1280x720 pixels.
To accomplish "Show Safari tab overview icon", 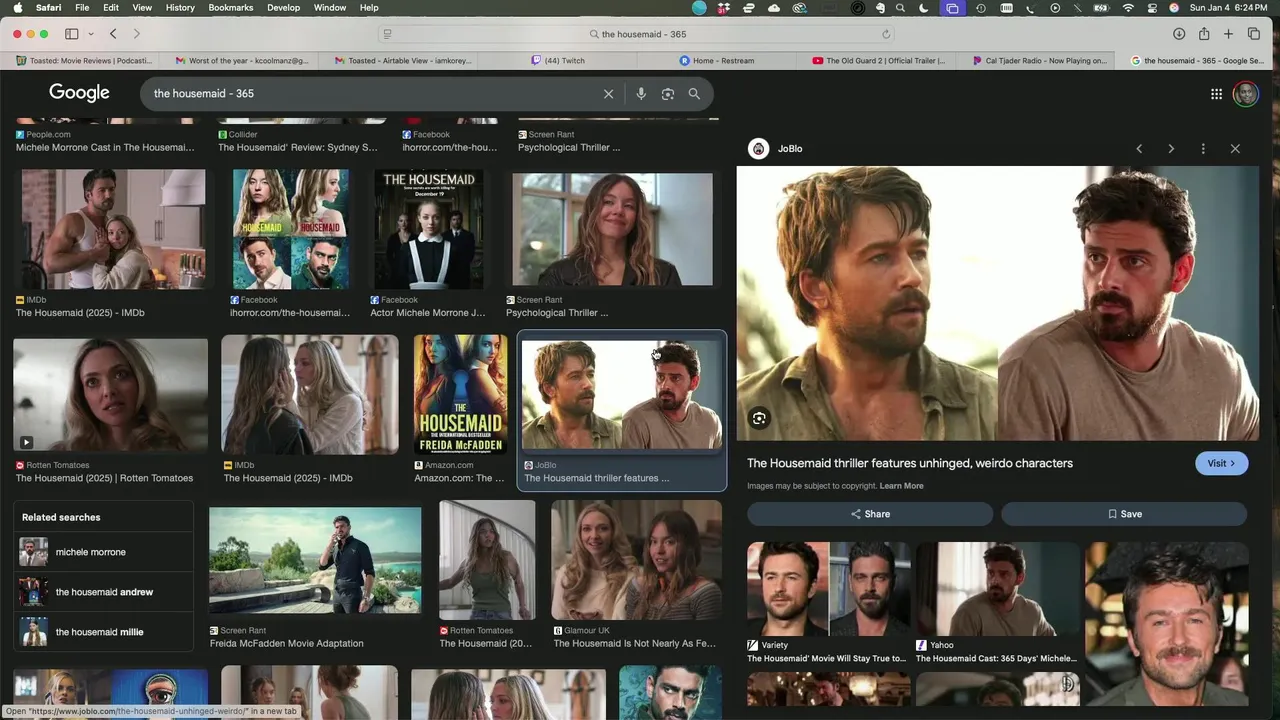I will click(1254, 34).
